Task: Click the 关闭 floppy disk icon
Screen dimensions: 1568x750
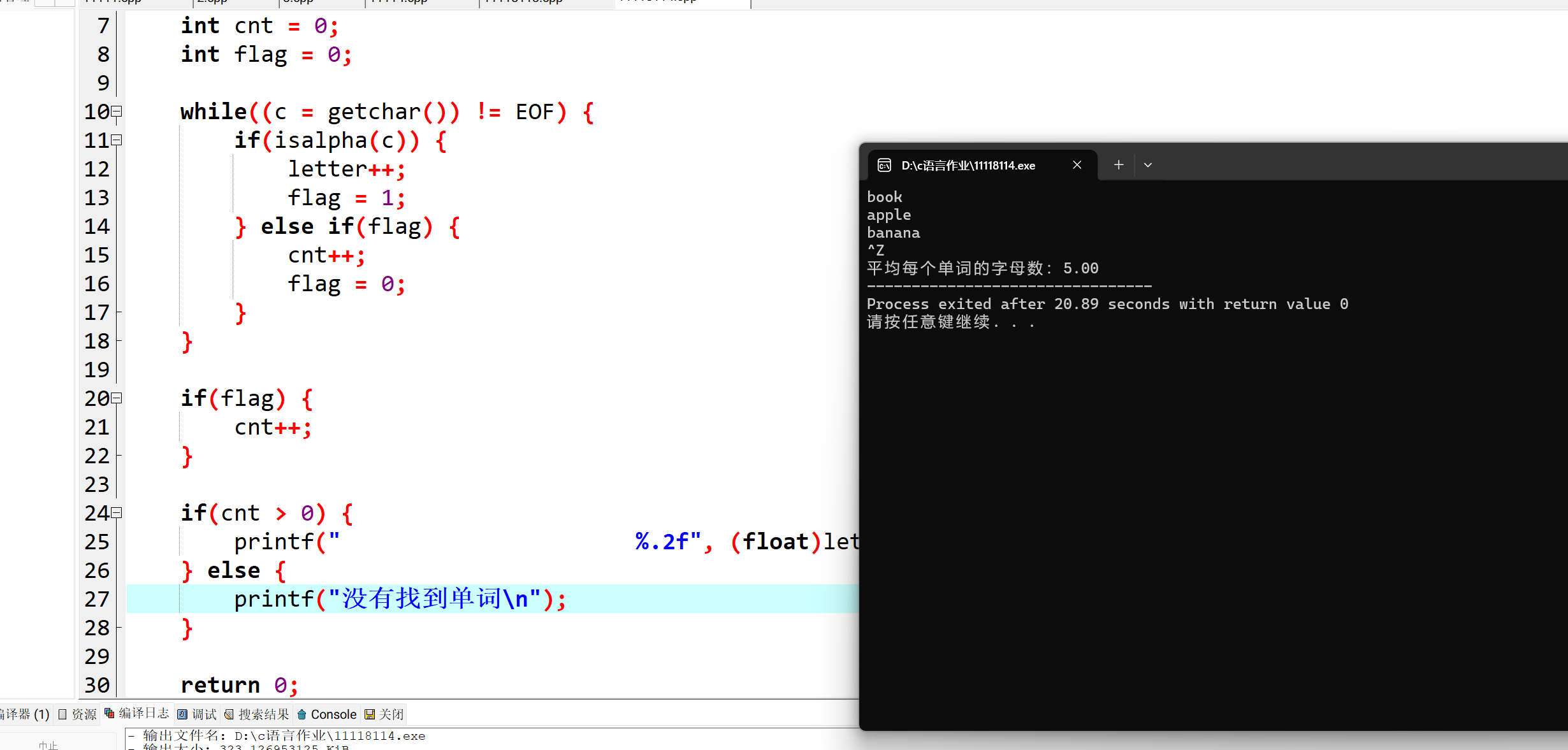Action: pyautogui.click(x=370, y=714)
